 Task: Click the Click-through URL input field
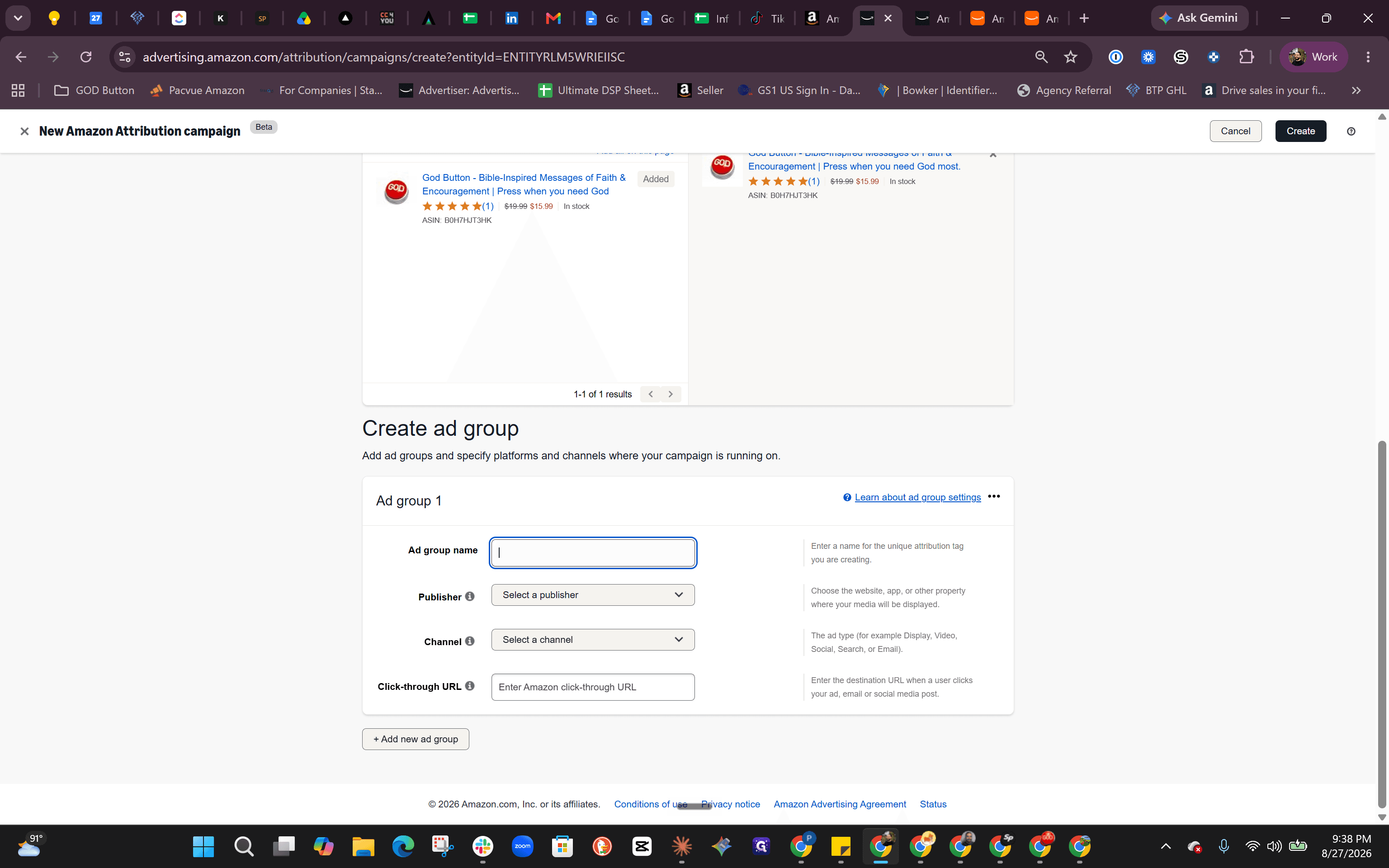[x=593, y=687]
